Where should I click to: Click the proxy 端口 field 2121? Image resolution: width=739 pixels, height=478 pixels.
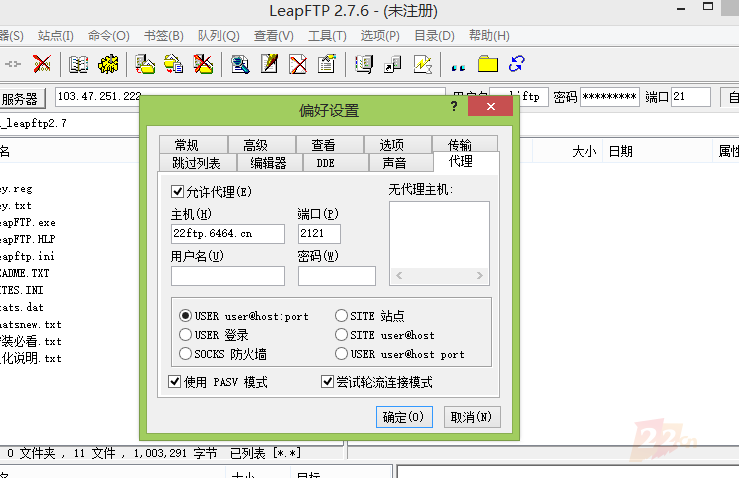click(x=319, y=233)
